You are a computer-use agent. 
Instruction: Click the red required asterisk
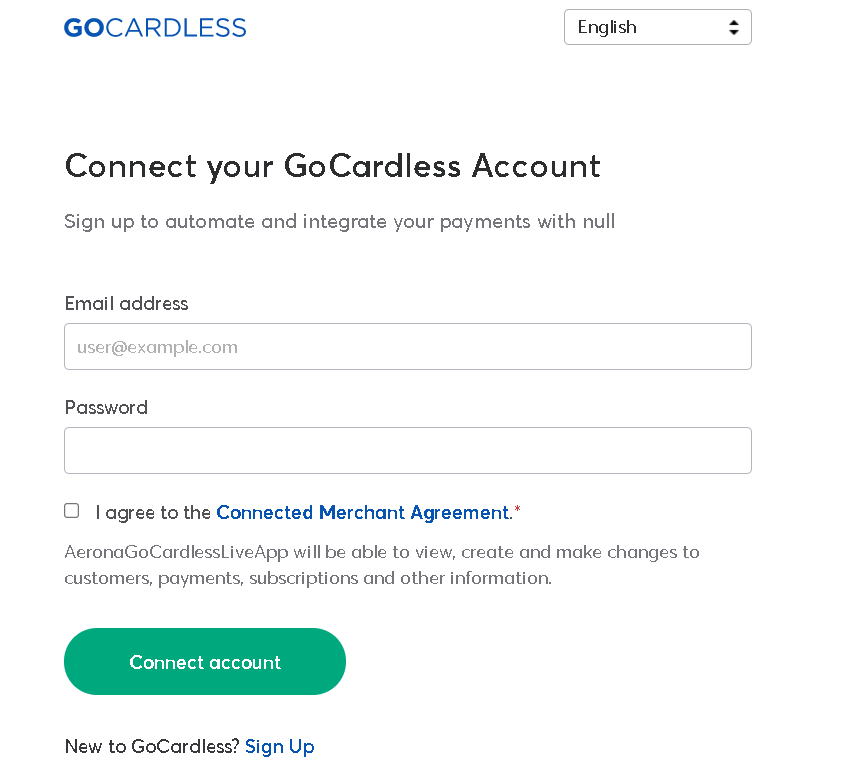coord(517,509)
